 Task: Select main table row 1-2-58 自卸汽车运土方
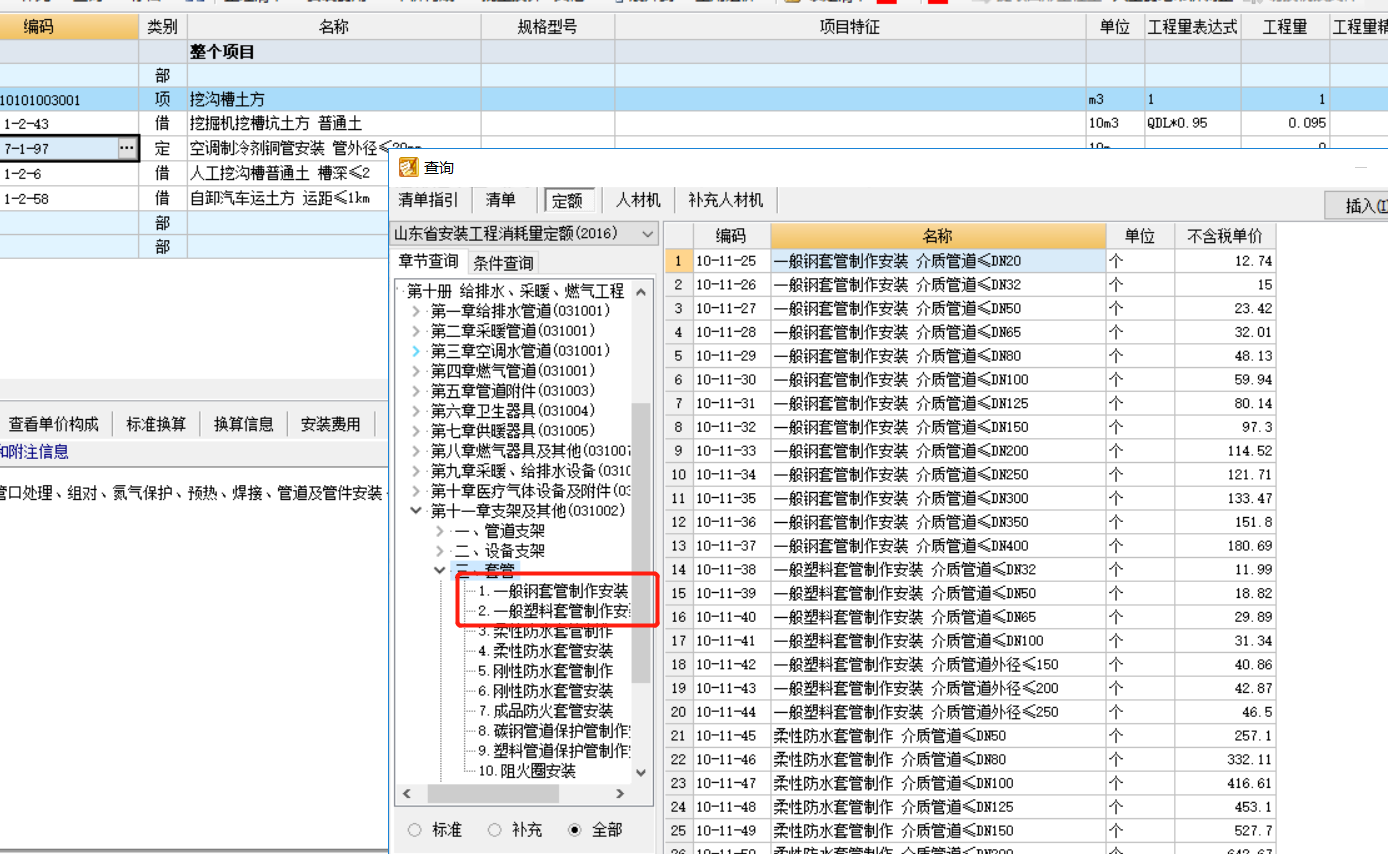[194, 198]
